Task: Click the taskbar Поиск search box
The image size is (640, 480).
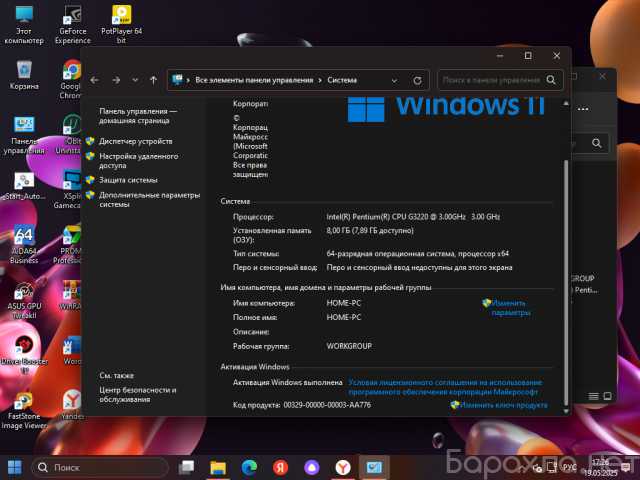Action: (x=100, y=467)
